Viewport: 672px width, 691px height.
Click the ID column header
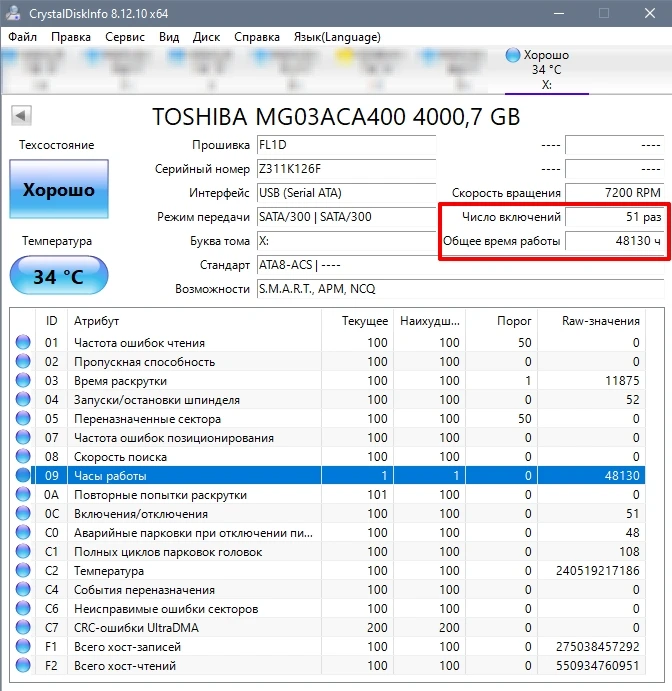(x=51, y=321)
